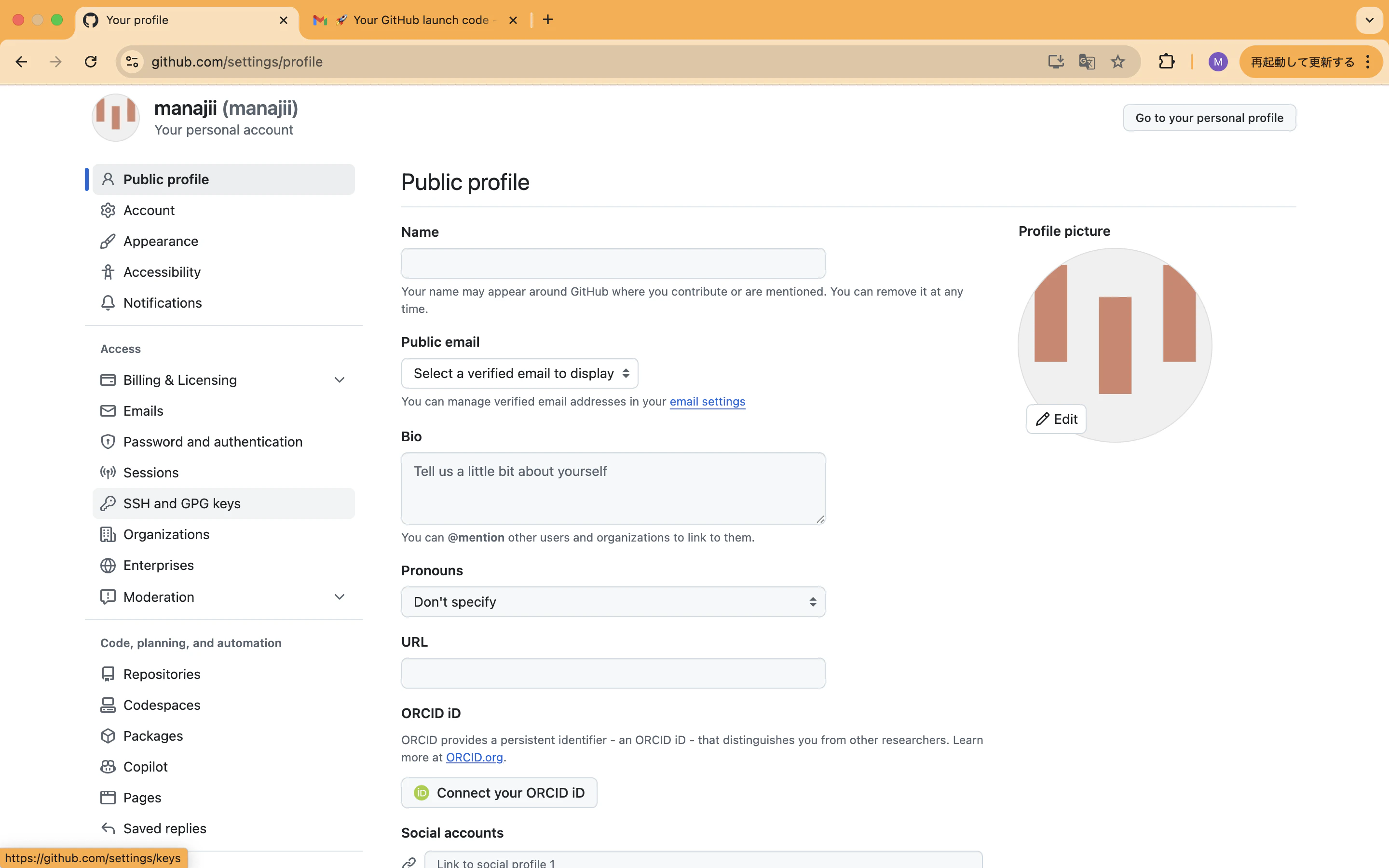Open Sessions settings
This screenshot has width=1389, height=868.
coord(224,473)
